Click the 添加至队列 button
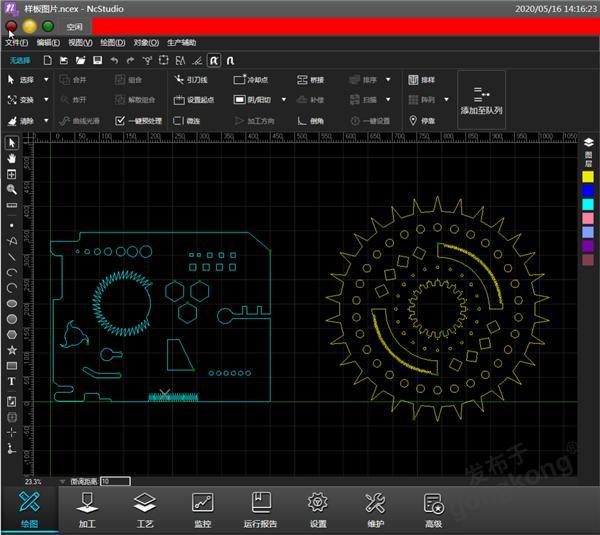This screenshot has width=600, height=535. pyautogui.click(x=481, y=100)
